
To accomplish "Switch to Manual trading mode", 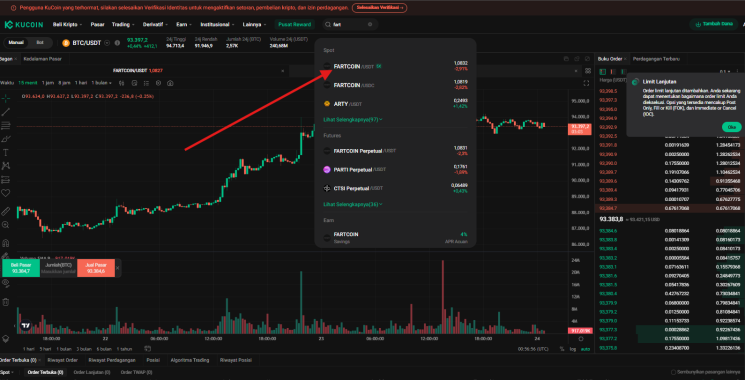I will coord(16,43).
